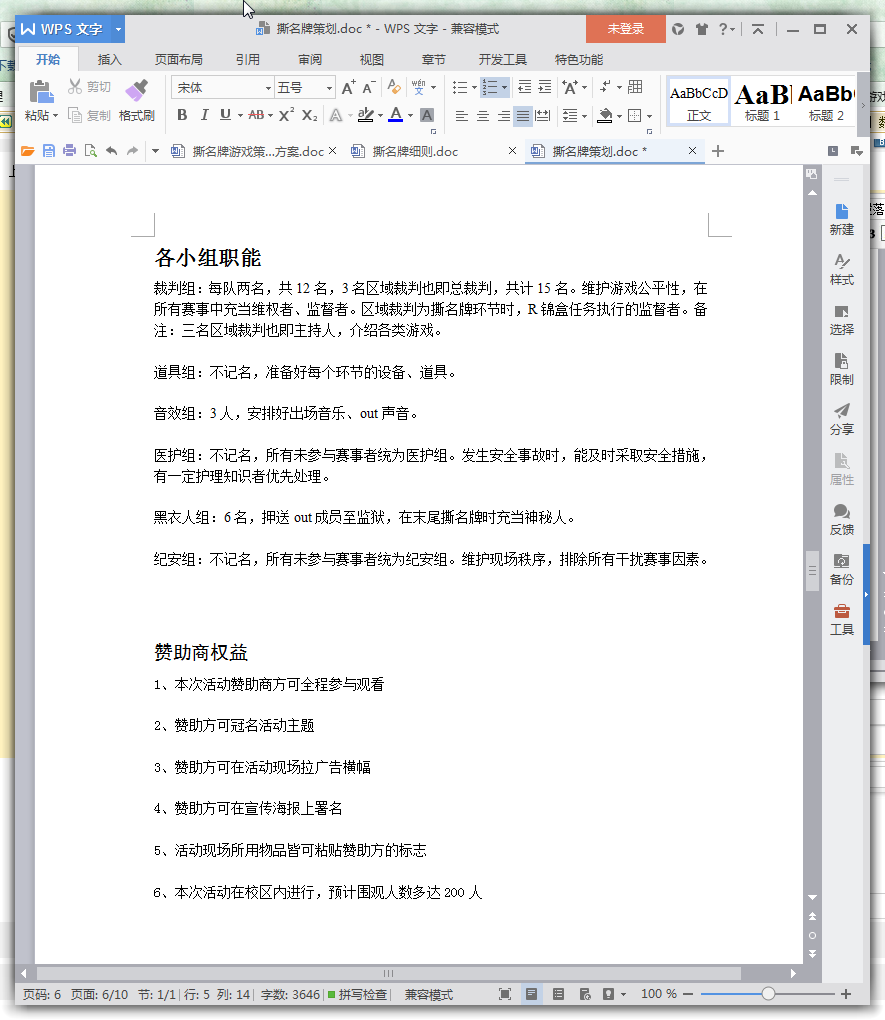Screen dimensions: 885x1020
Task: Open the font size dropdown (五号)
Action: pyautogui.click(x=329, y=88)
